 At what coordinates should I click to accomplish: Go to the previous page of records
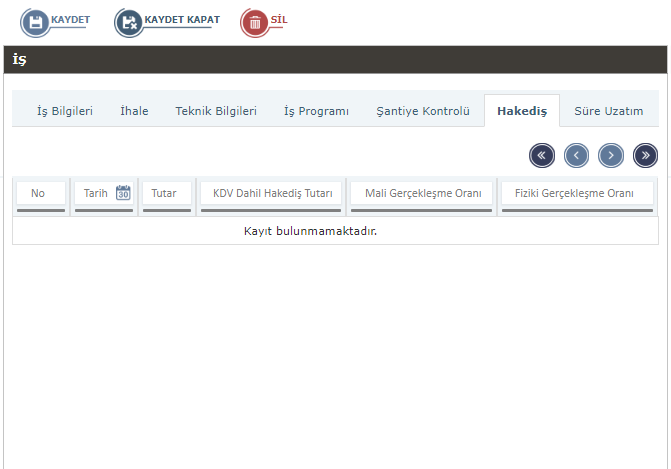(x=576, y=155)
